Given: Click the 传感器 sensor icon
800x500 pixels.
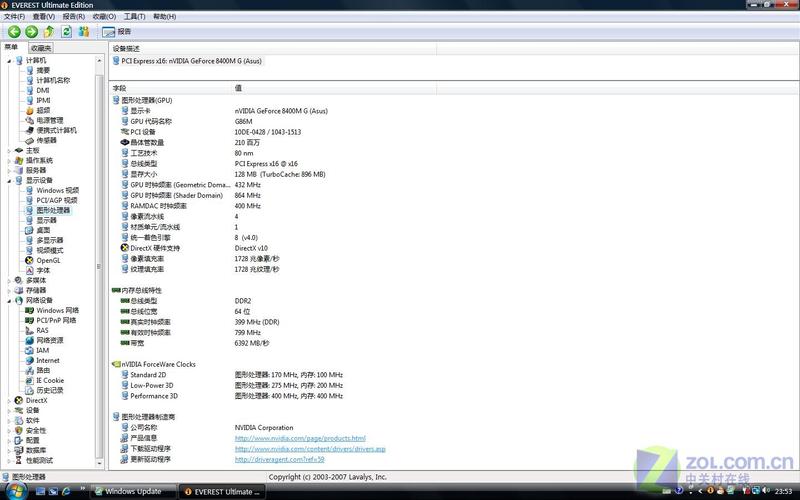Looking at the screenshot, I should click(x=30, y=140).
